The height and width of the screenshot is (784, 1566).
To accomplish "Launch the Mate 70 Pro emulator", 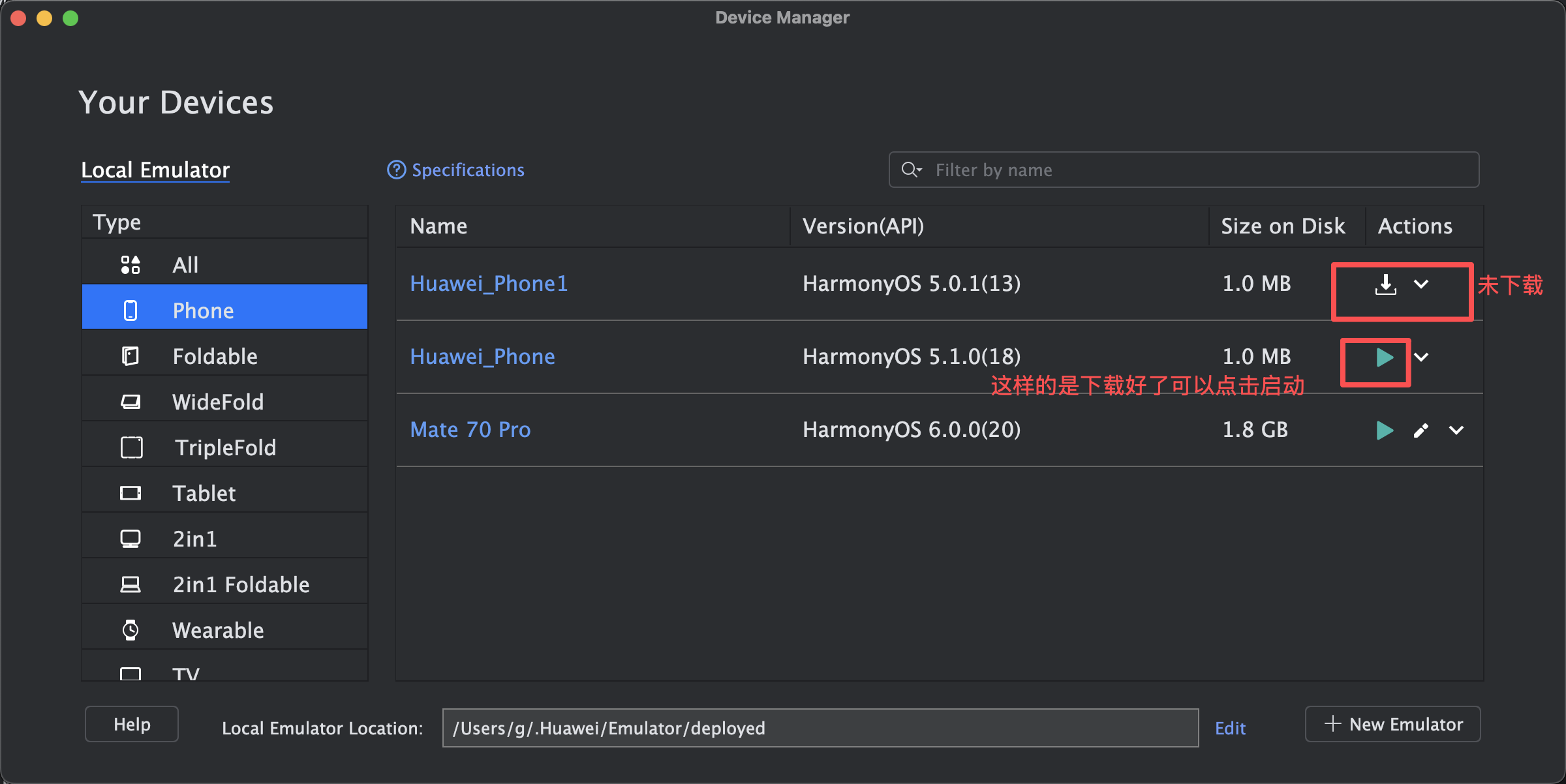I will [1384, 430].
